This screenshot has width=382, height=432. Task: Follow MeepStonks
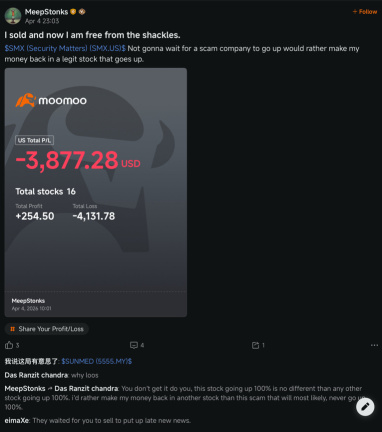(365, 12)
